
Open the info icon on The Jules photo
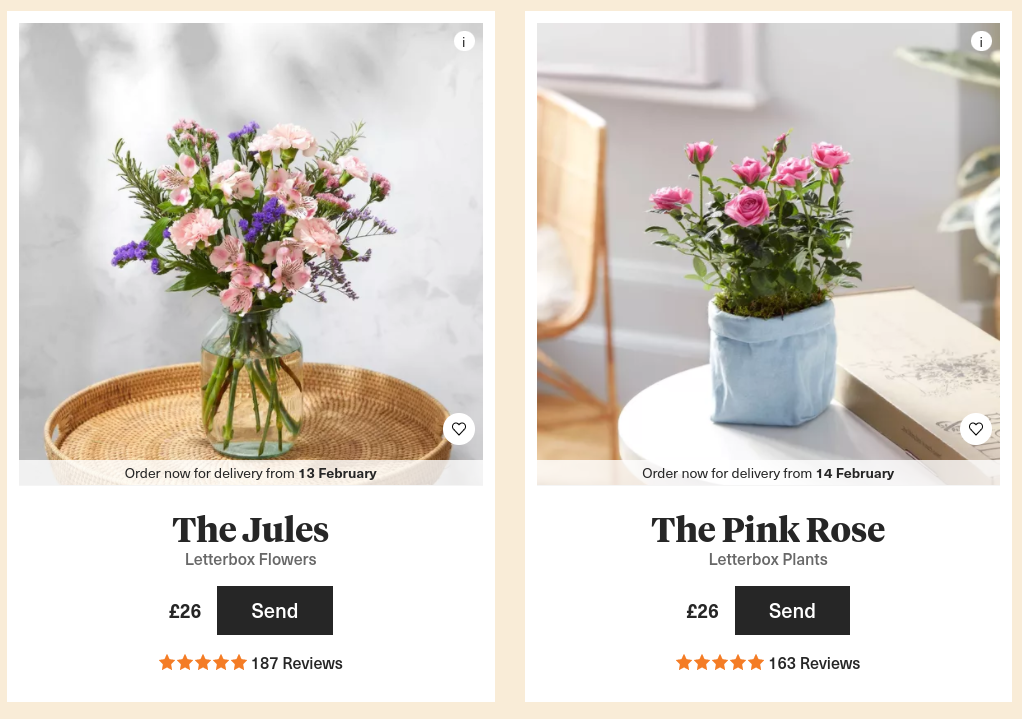(x=464, y=42)
